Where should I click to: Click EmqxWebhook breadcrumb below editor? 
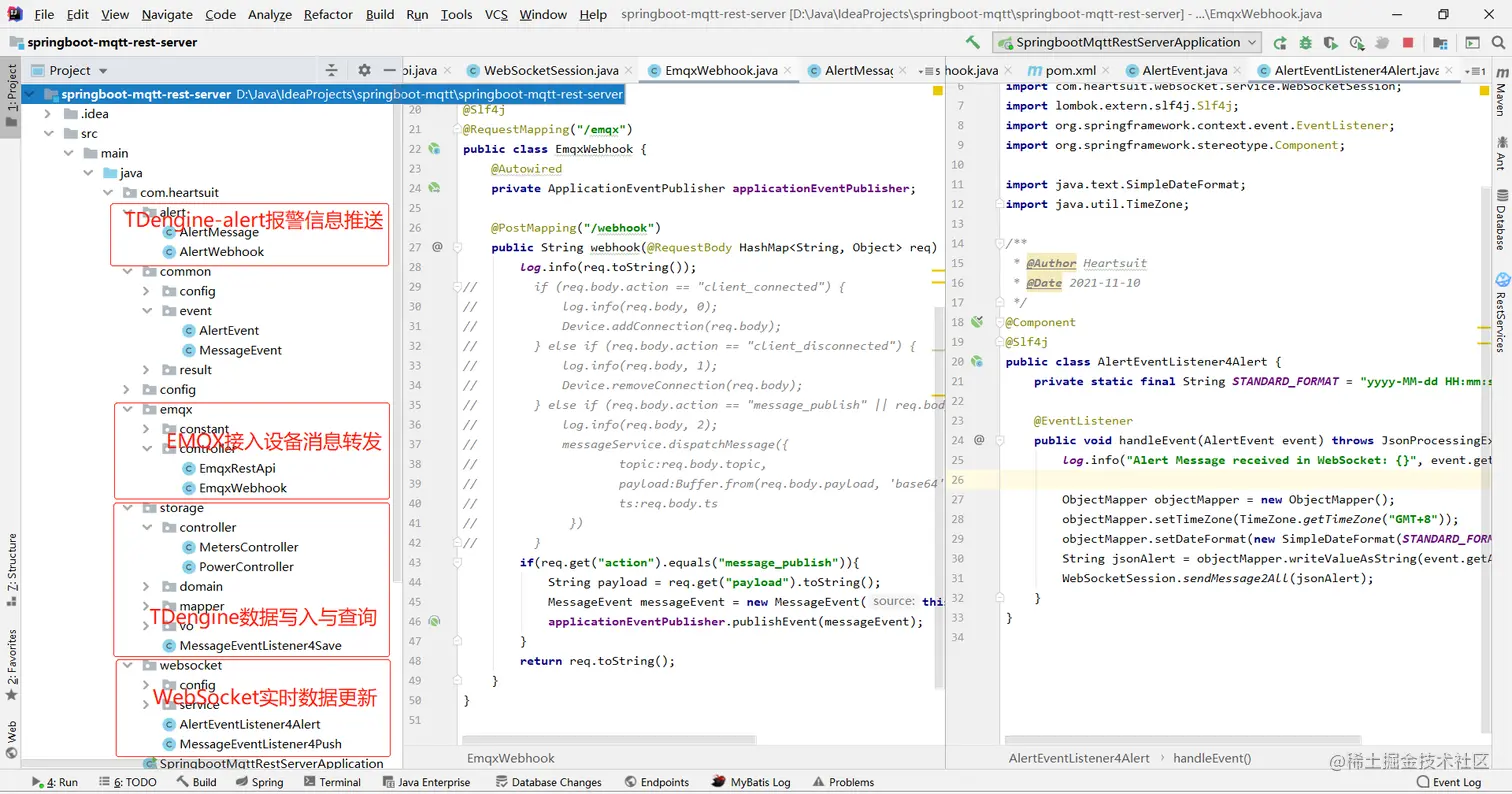point(511,758)
